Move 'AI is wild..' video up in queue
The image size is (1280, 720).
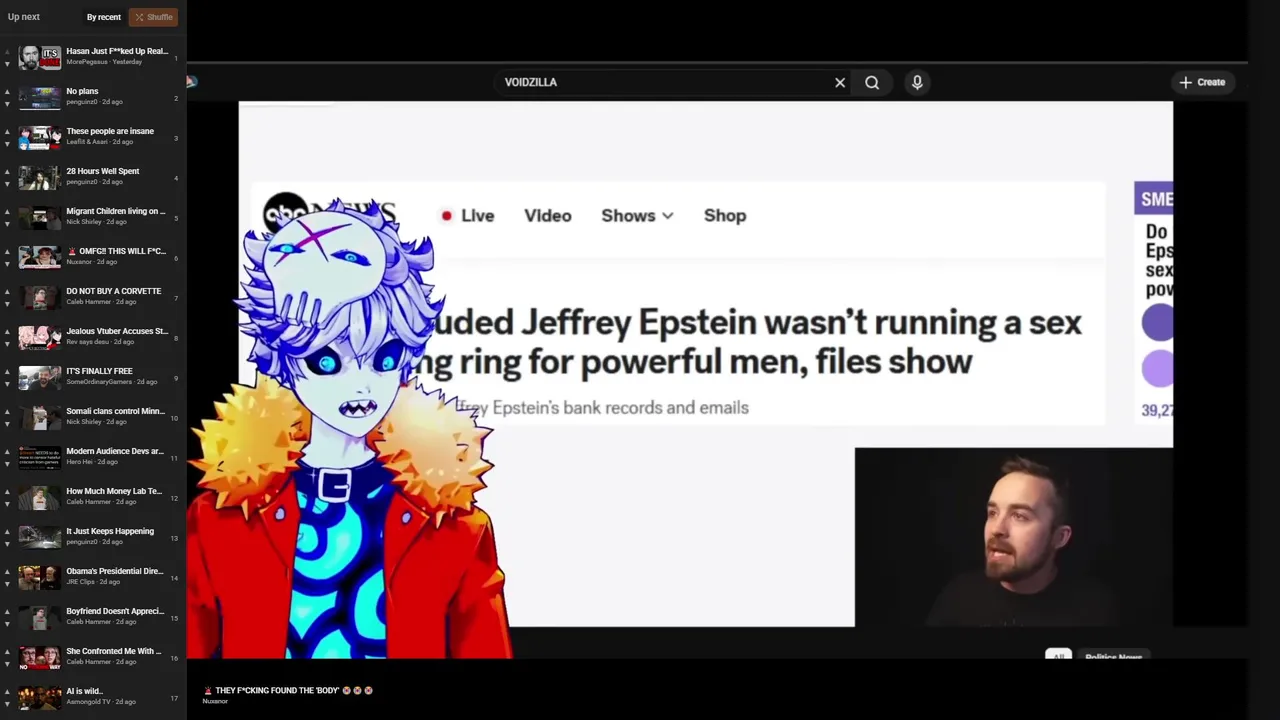click(7, 691)
